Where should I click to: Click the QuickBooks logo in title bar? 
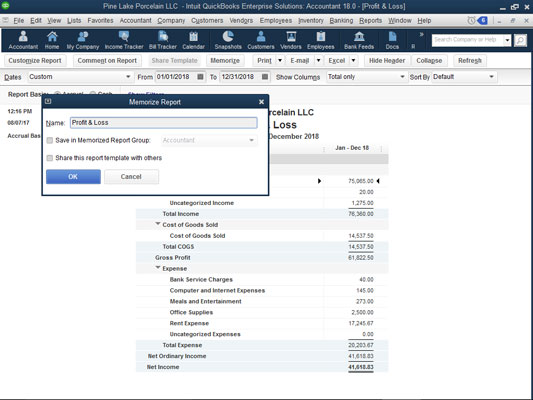point(5,5)
